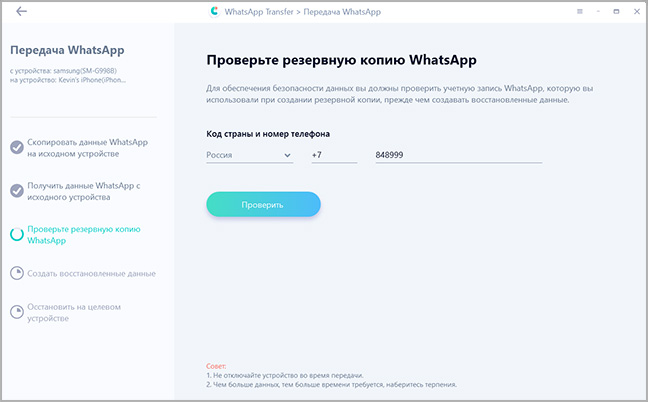Image resolution: width=648 pixels, height=402 pixels.
Task: Close the WhatsApp Transfer window
Action: (x=637, y=12)
